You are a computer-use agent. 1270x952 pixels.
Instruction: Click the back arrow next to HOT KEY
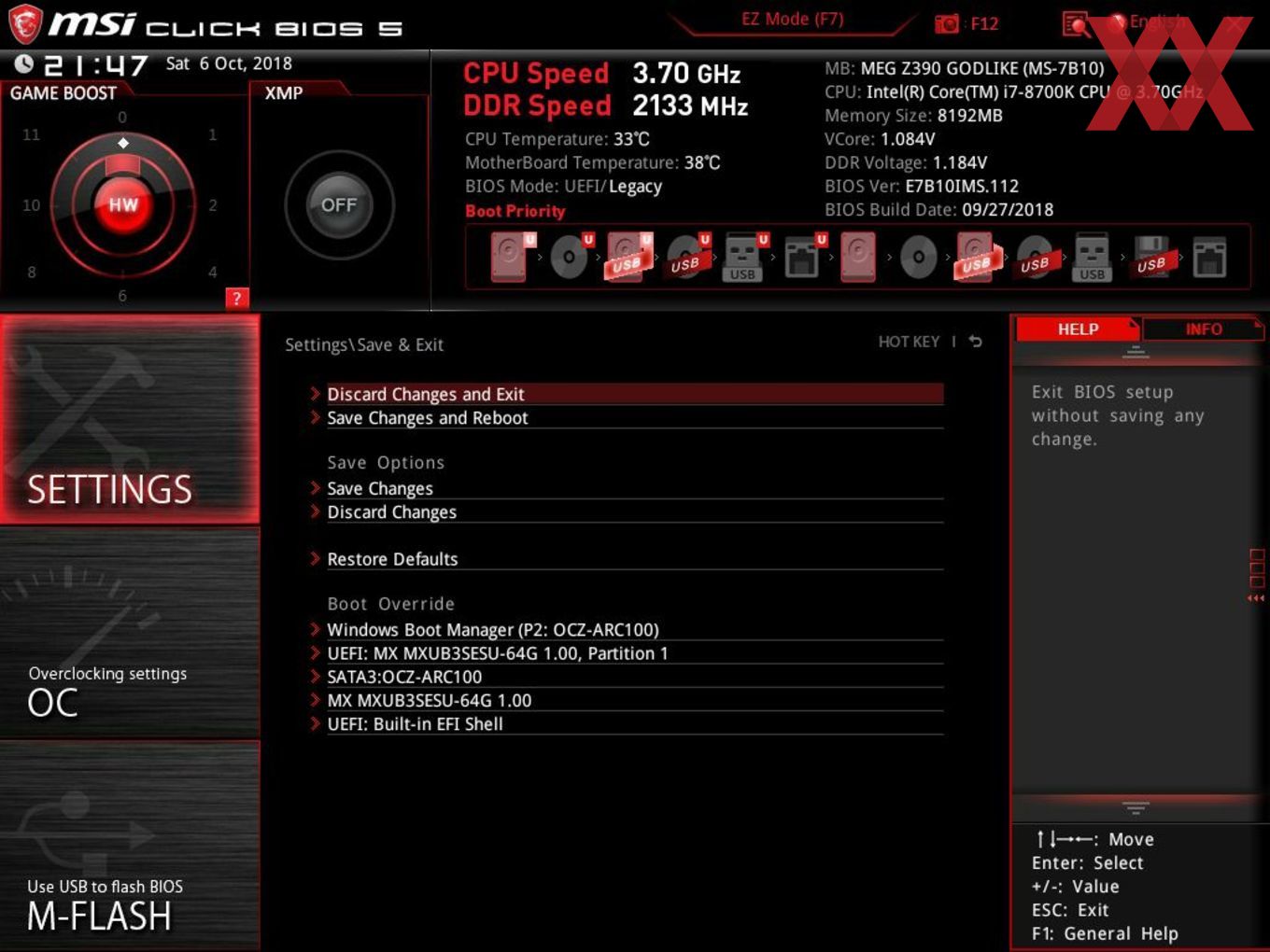point(975,342)
